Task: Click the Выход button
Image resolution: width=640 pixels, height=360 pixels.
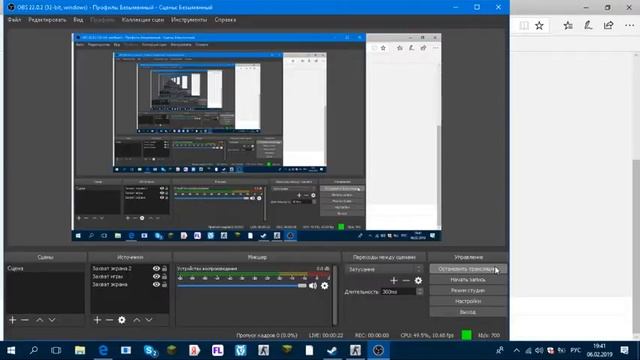Action: click(x=468, y=312)
